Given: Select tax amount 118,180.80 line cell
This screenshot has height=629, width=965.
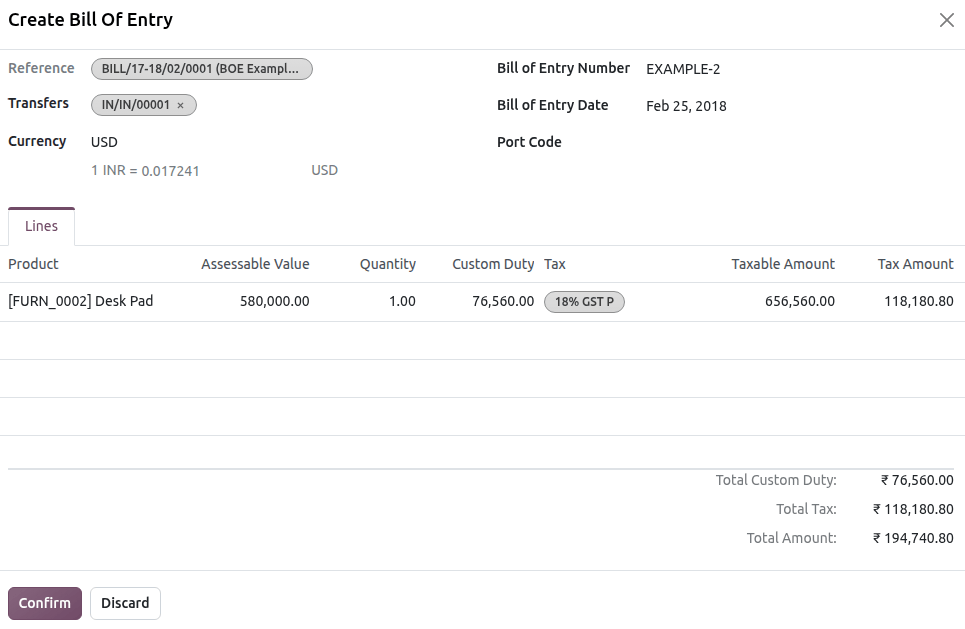Looking at the screenshot, I should (918, 302).
